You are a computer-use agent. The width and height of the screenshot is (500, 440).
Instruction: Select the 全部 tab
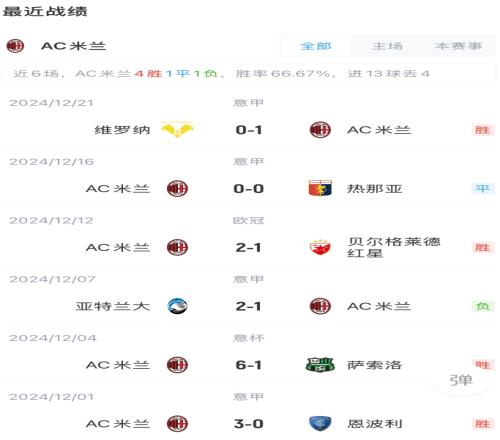coord(316,46)
